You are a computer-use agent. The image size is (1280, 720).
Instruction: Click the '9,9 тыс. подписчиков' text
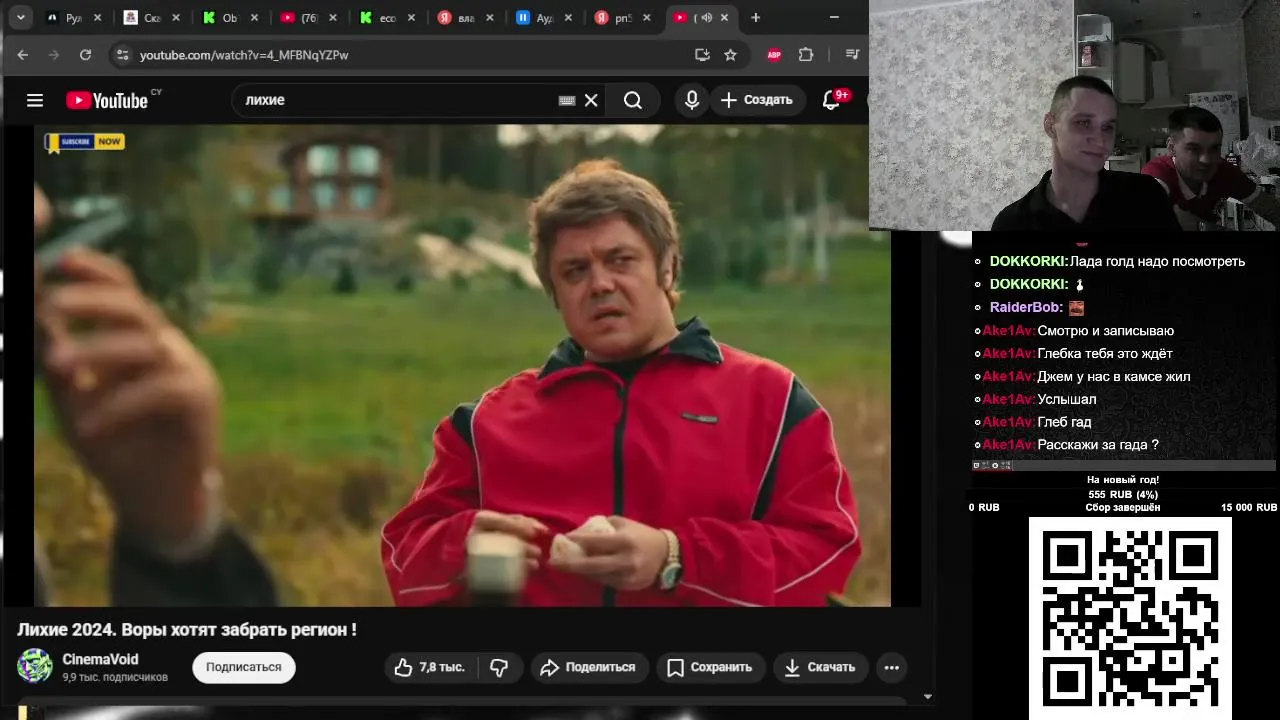click(x=115, y=677)
